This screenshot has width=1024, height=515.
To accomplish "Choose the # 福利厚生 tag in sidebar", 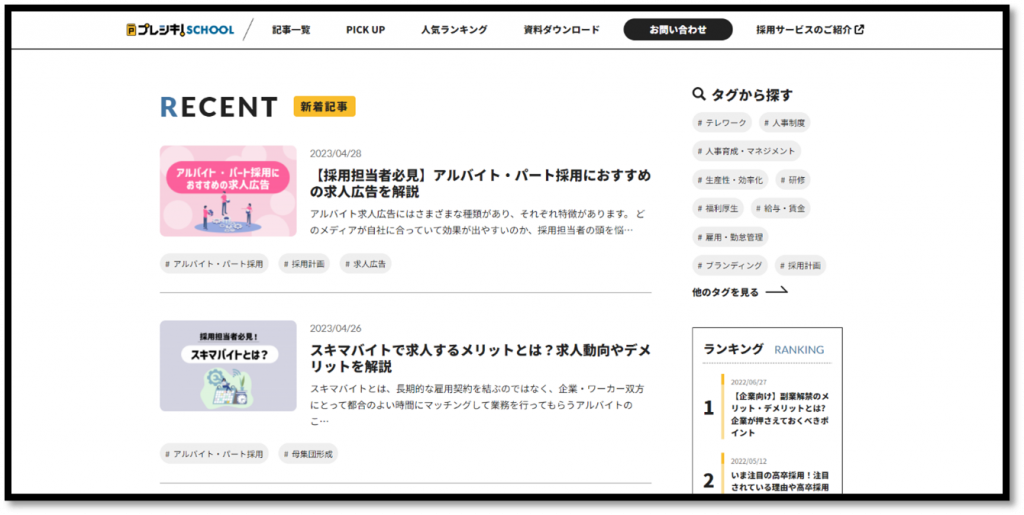I will (717, 208).
